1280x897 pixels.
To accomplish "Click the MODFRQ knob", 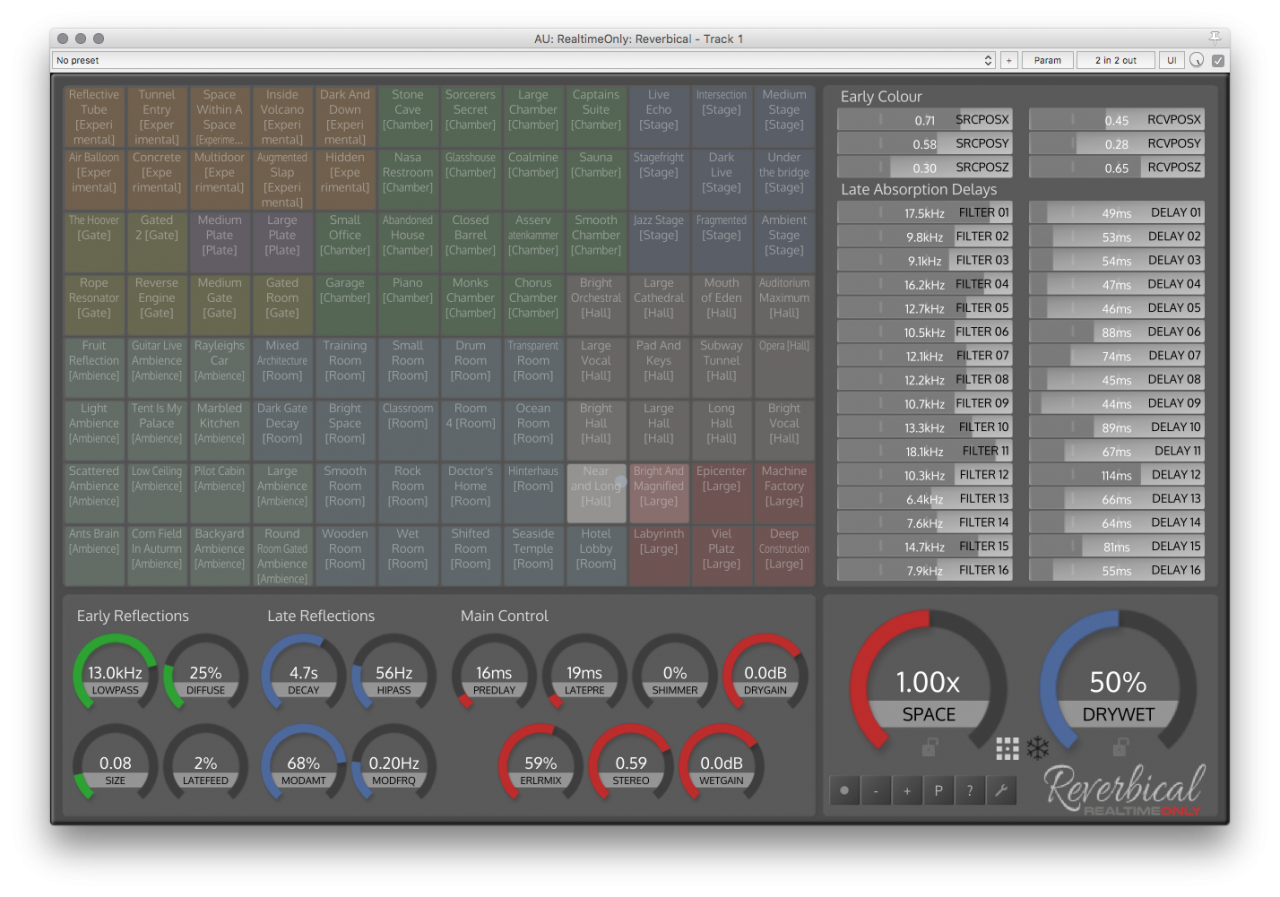I will (394, 765).
